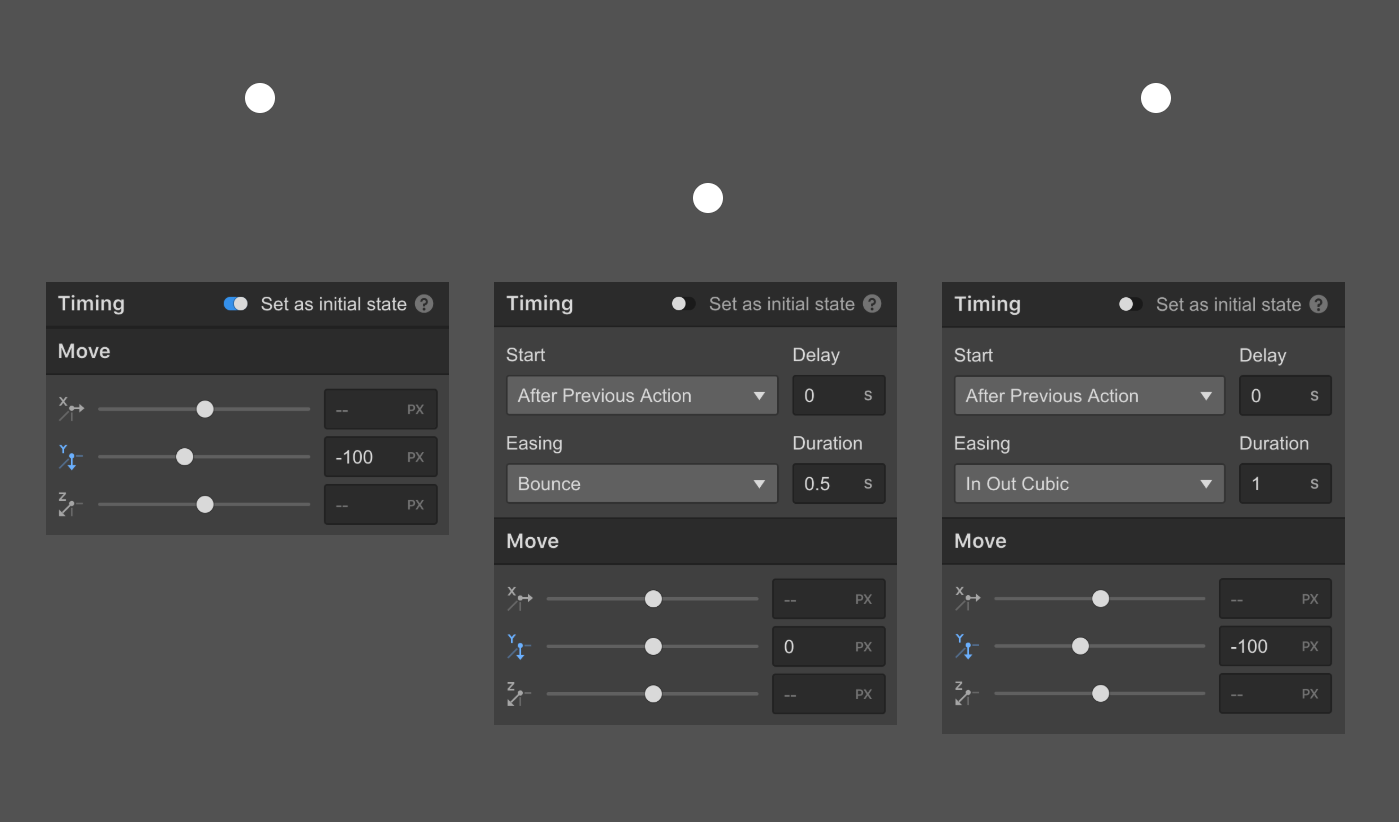The width and height of the screenshot is (1399, 822).
Task: Click the Duration field showing 1 s
Action: (x=1286, y=484)
